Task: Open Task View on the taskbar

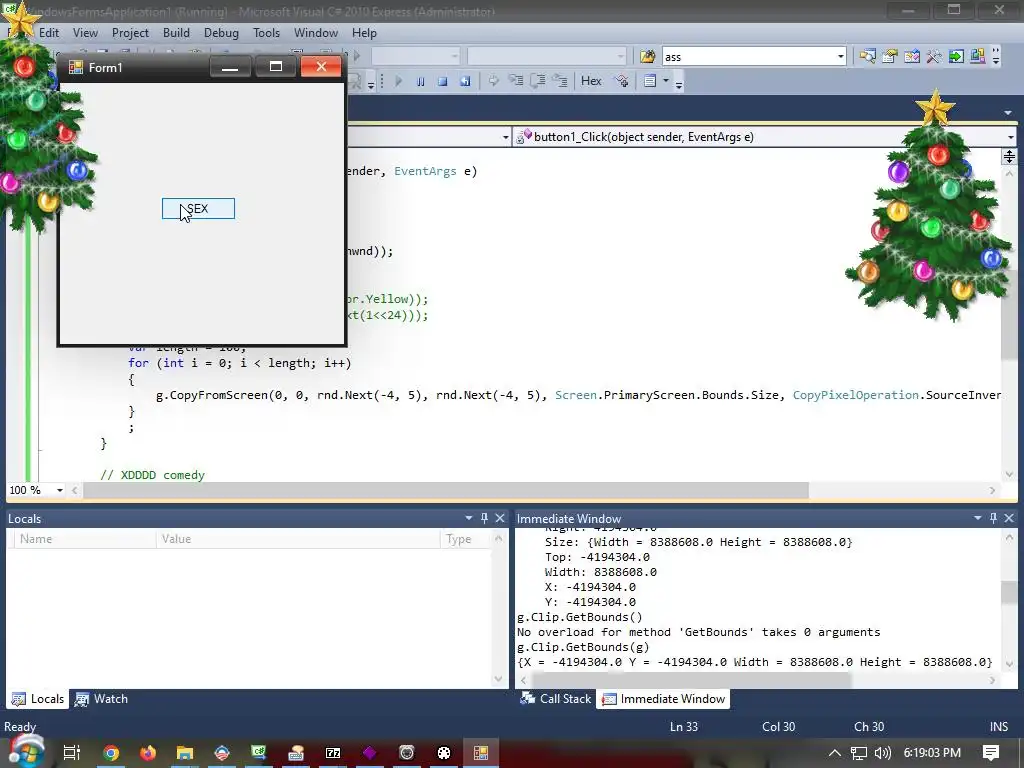Action: [x=71, y=753]
